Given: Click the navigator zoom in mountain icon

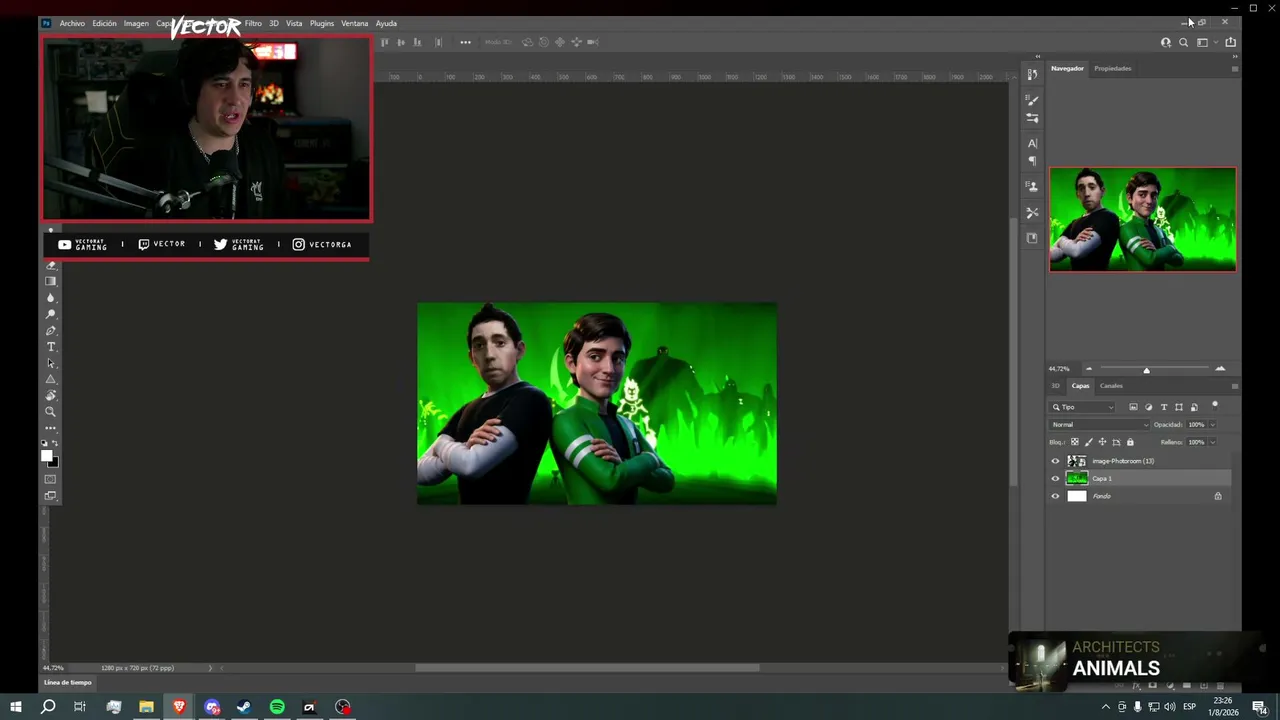Looking at the screenshot, I should pyautogui.click(x=1220, y=369).
